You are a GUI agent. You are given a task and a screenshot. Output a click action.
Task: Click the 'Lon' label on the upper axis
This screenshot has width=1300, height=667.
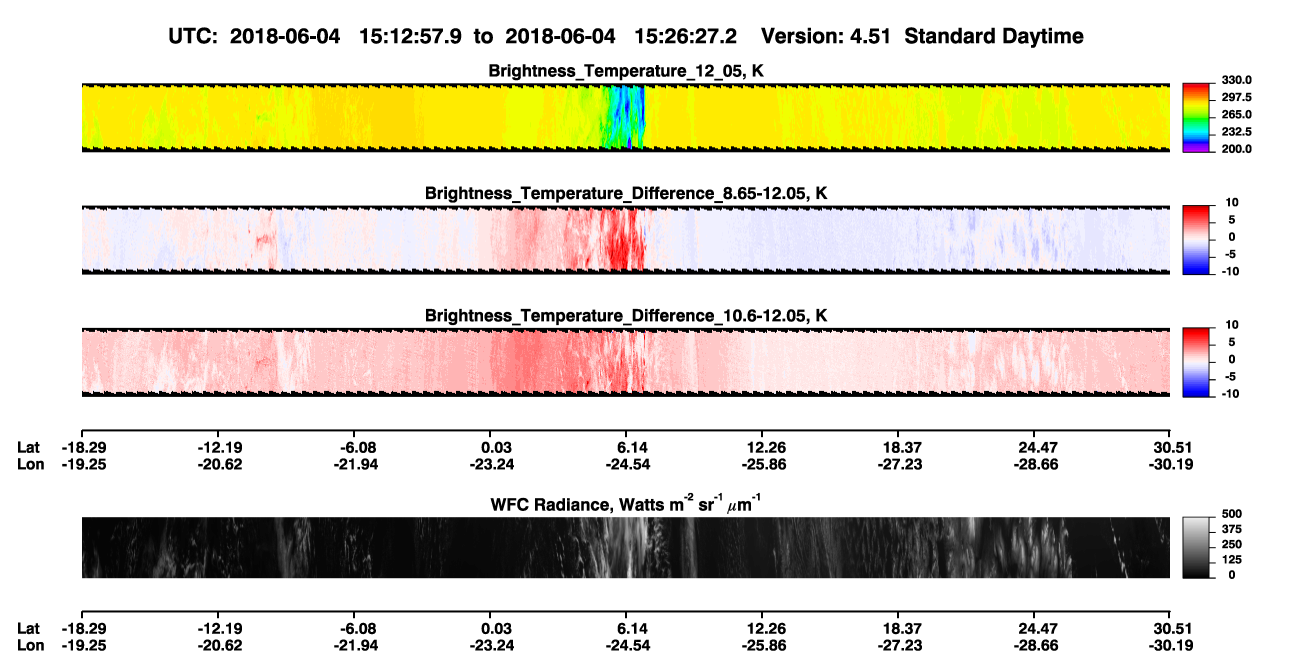(30, 464)
